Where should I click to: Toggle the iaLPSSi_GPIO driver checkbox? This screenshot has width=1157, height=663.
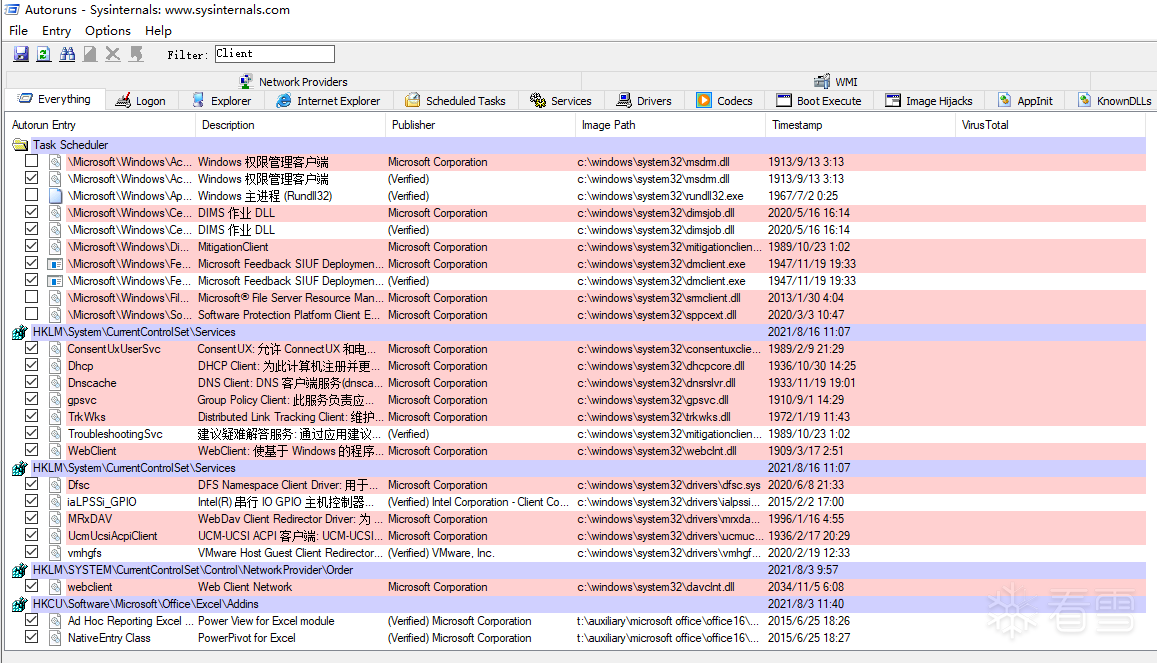31,501
